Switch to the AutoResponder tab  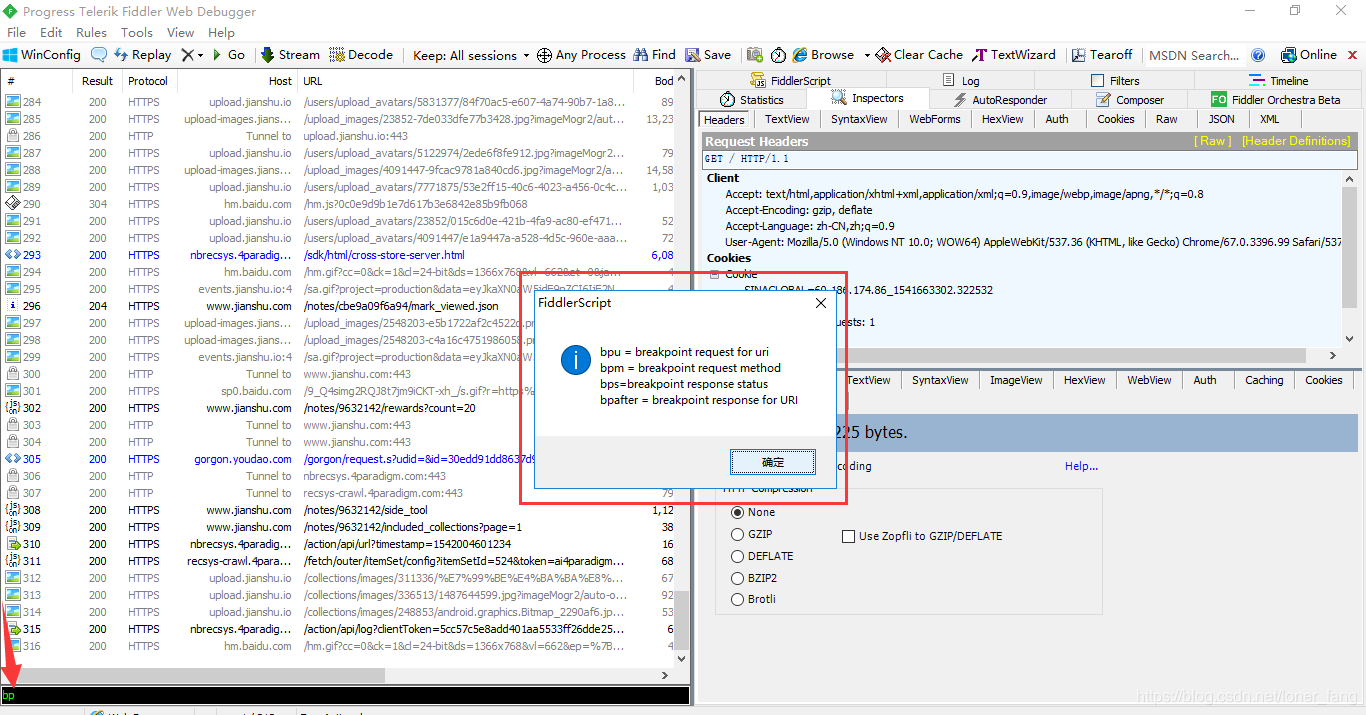tap(999, 99)
